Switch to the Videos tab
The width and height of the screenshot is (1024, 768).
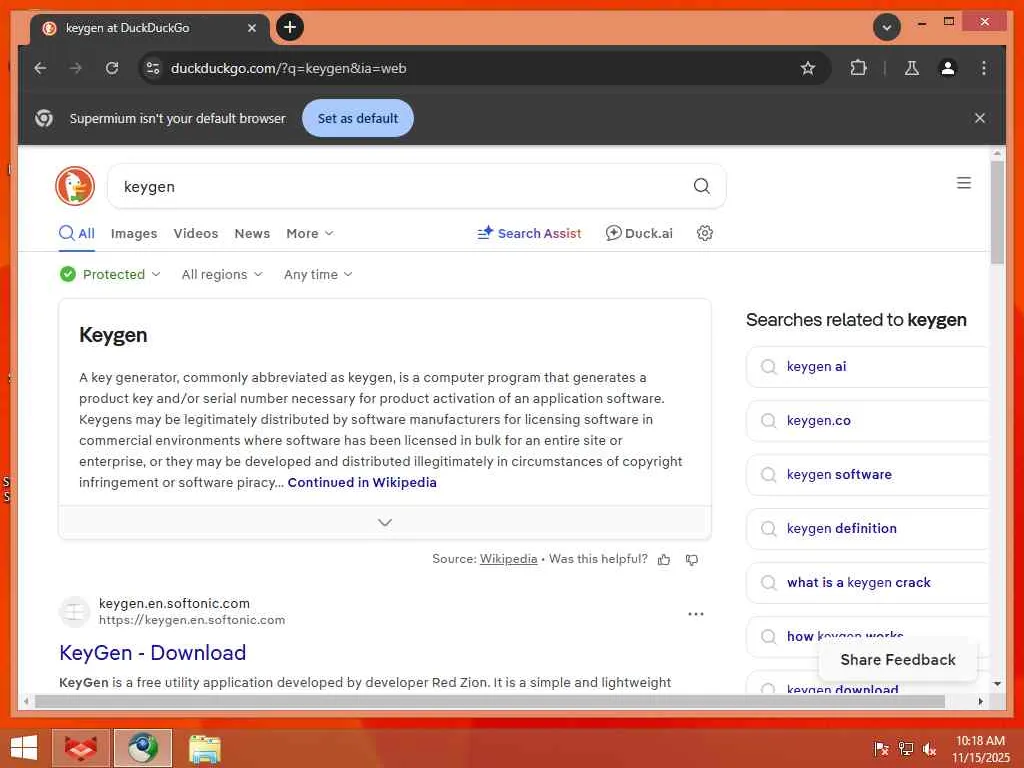196,233
